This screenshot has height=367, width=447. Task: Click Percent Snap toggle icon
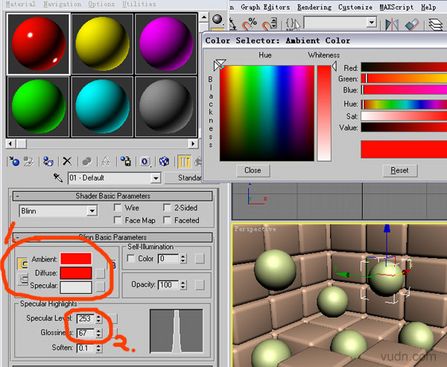coord(249,24)
